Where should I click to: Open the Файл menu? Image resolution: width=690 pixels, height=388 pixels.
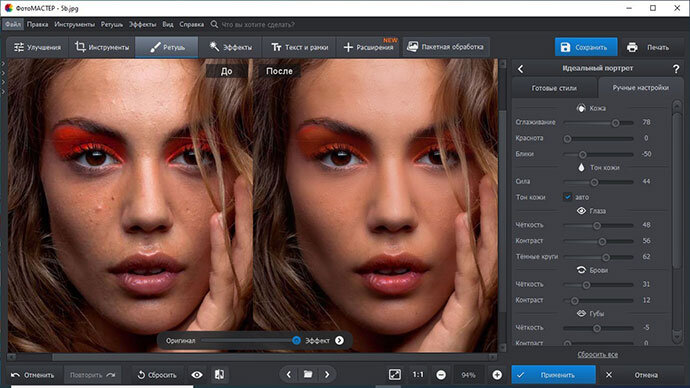pos(12,24)
